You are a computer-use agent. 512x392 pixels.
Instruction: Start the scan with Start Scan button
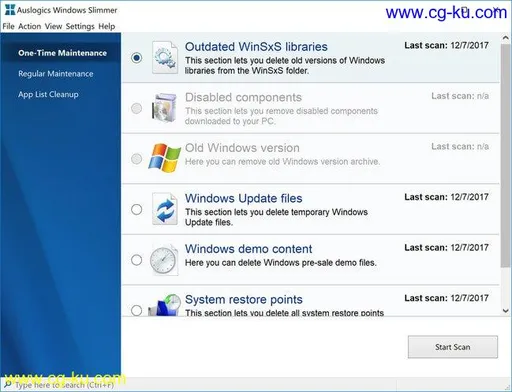click(453, 347)
